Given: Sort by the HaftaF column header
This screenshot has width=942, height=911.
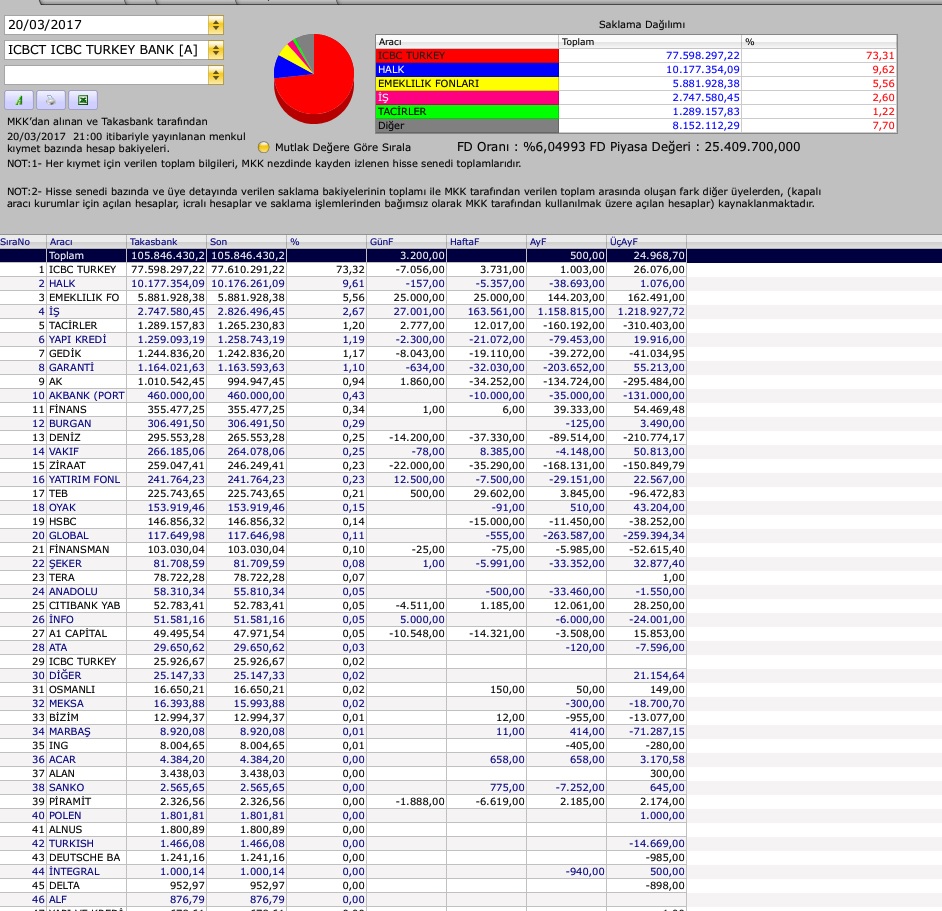Looking at the screenshot, I should (486, 242).
